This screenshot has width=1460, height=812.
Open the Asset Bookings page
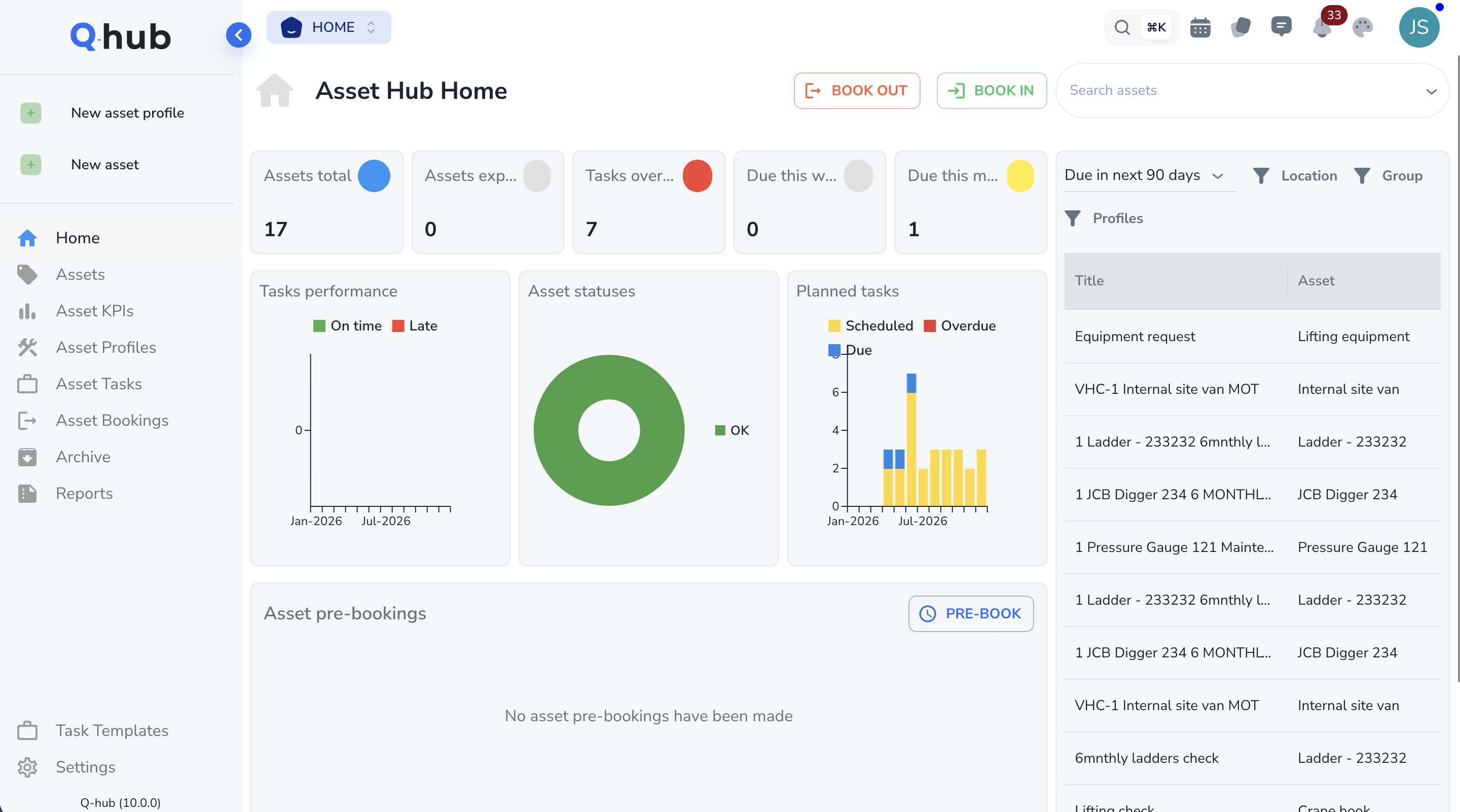112,420
